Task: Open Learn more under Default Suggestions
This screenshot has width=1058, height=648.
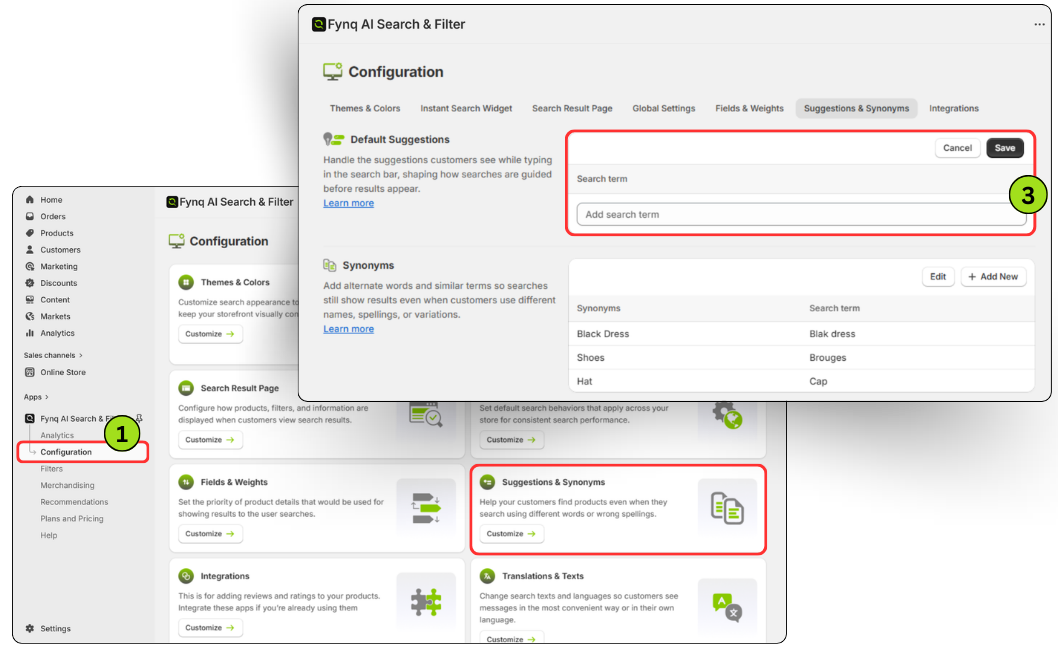Action: coord(348,203)
